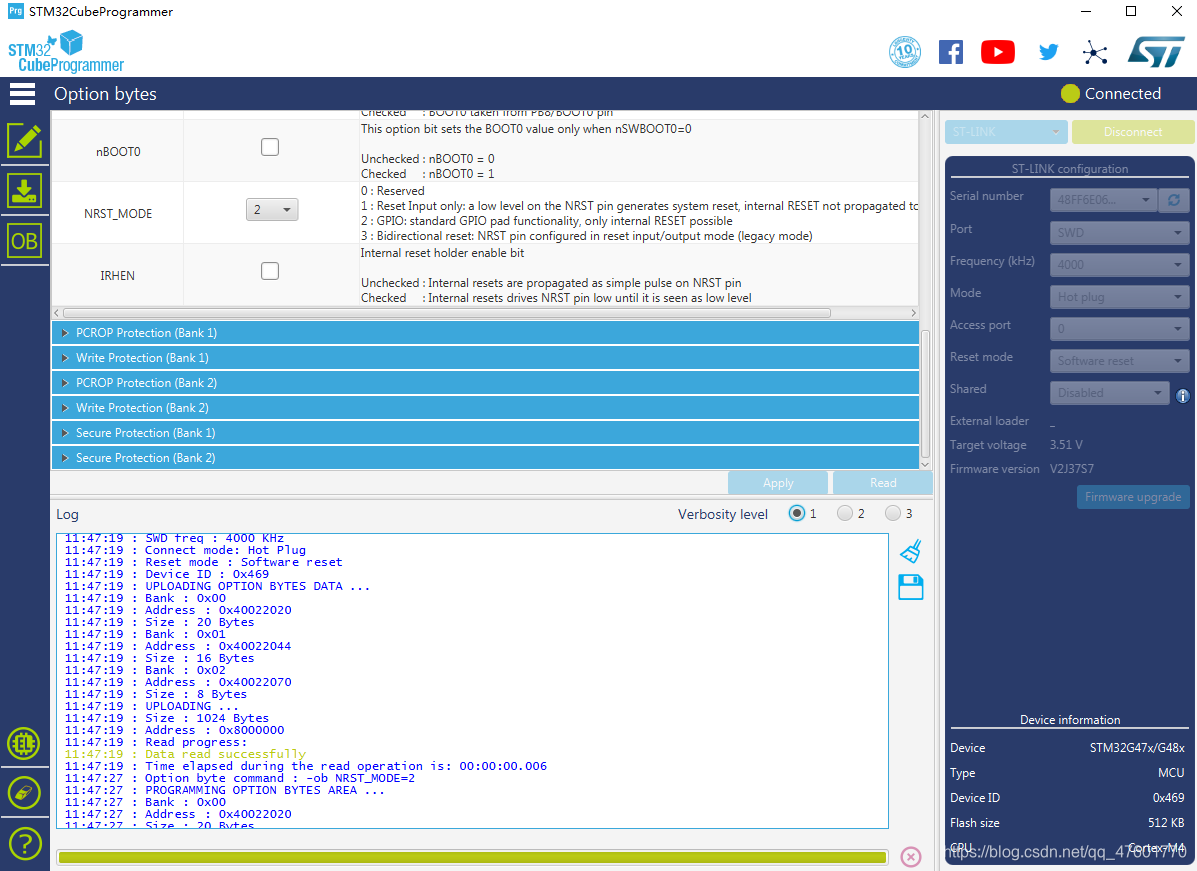Open the Reset mode dropdown
1197x871 pixels.
coord(1119,361)
